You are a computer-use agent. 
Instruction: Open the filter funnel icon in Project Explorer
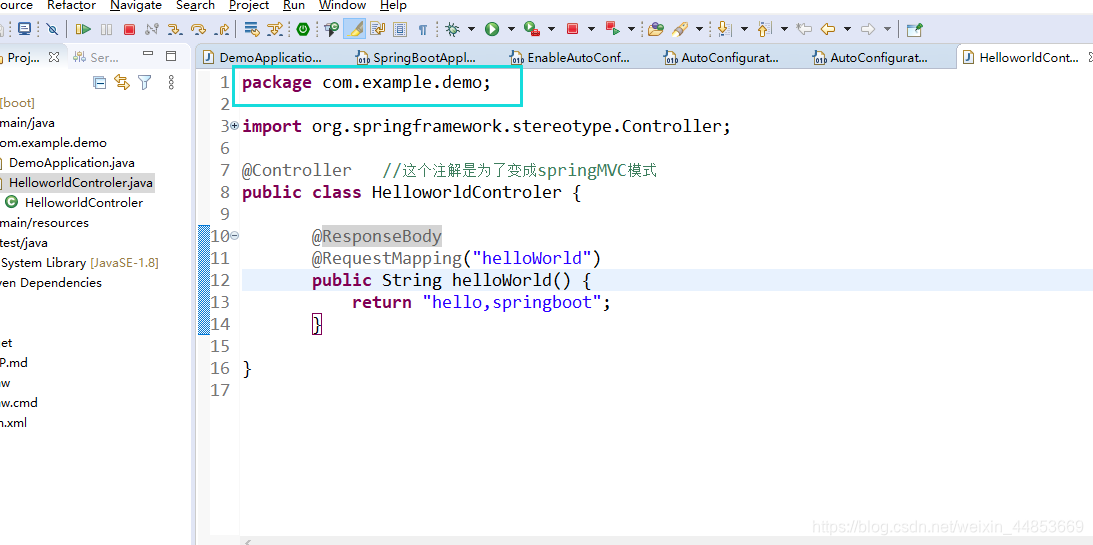[x=144, y=83]
